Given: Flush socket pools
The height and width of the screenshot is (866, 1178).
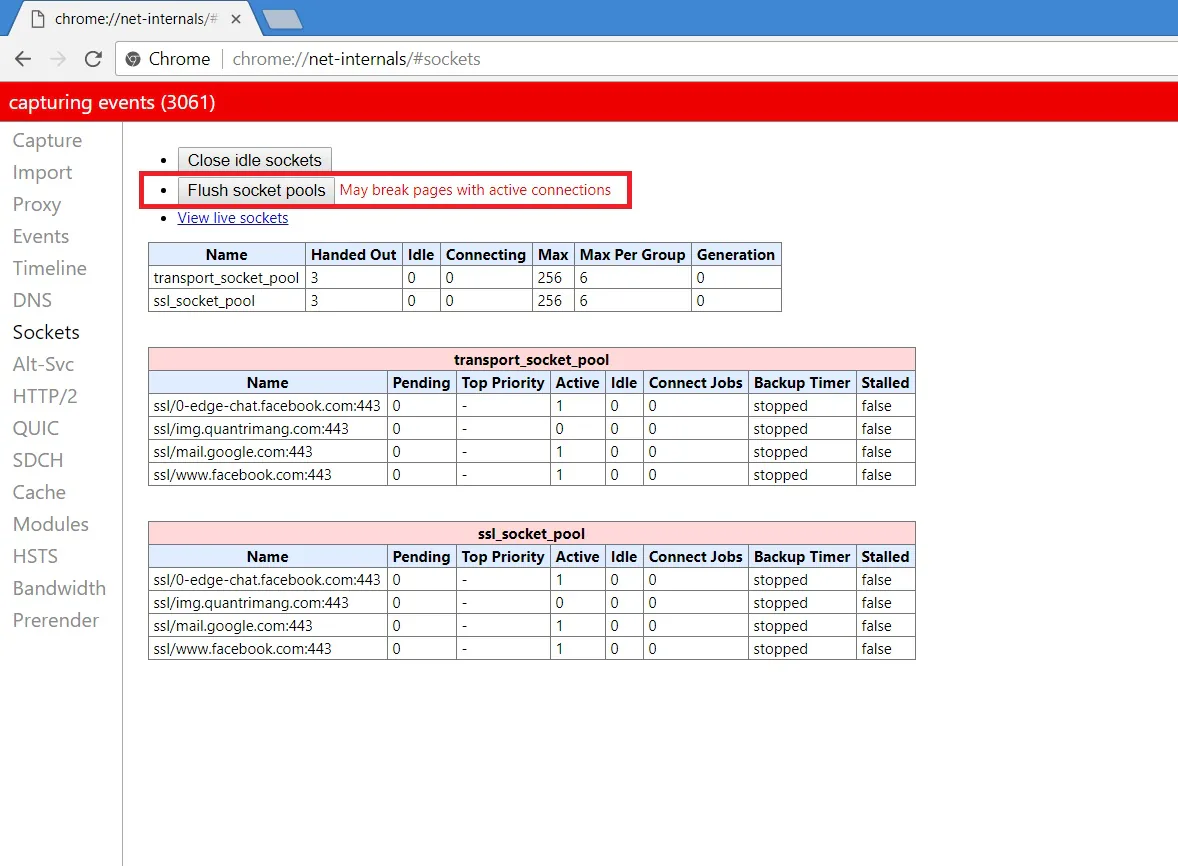Looking at the screenshot, I should pyautogui.click(x=256, y=190).
